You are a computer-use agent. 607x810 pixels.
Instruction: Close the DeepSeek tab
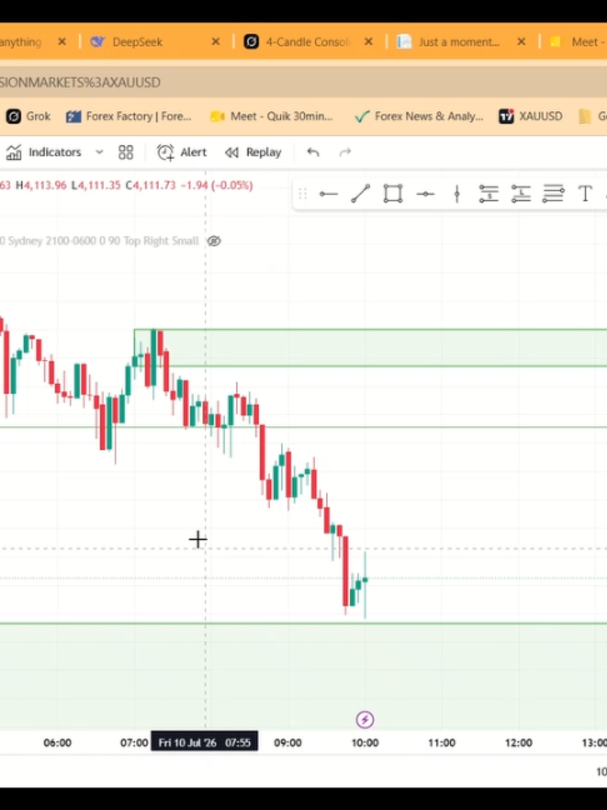coord(215,42)
